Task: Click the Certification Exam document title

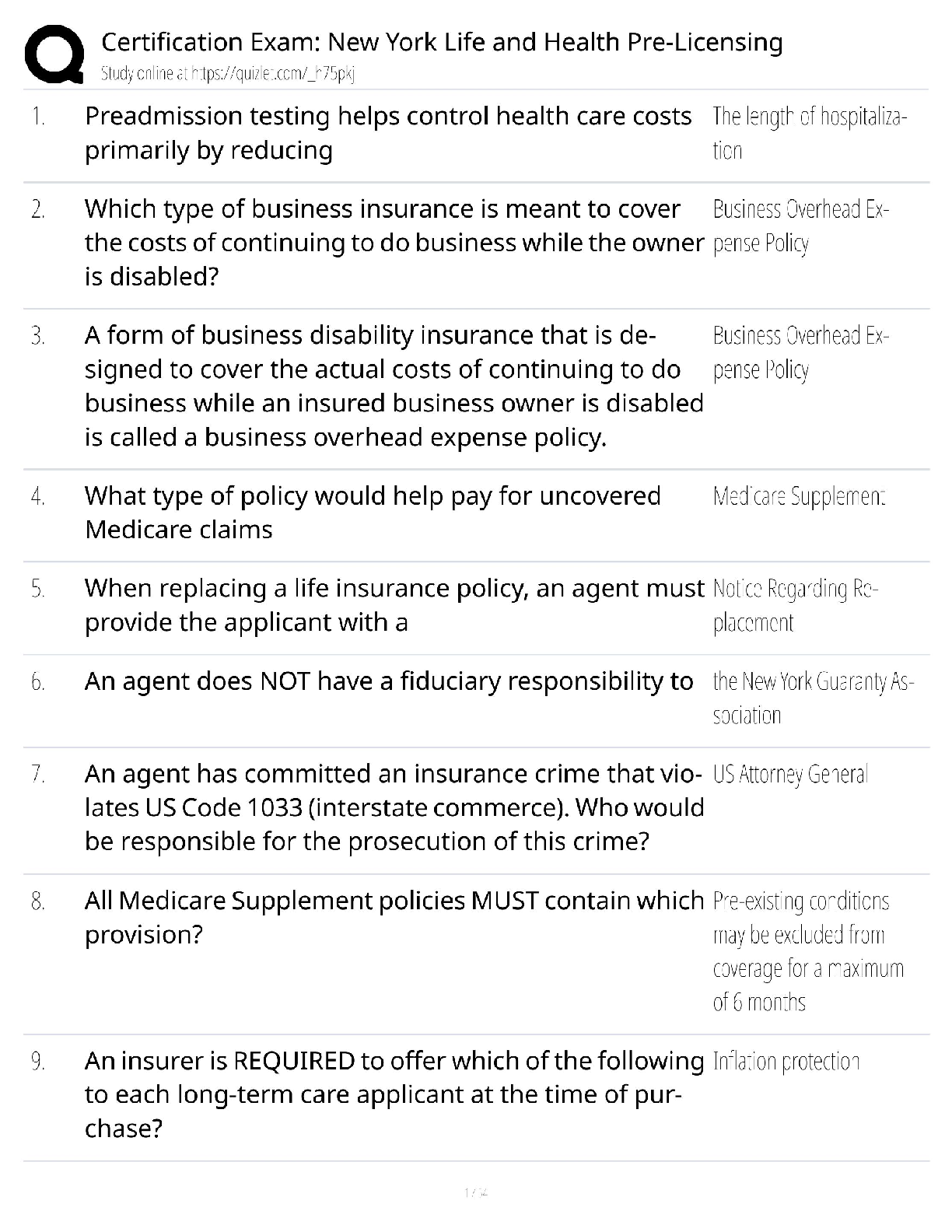Action: click(442, 41)
